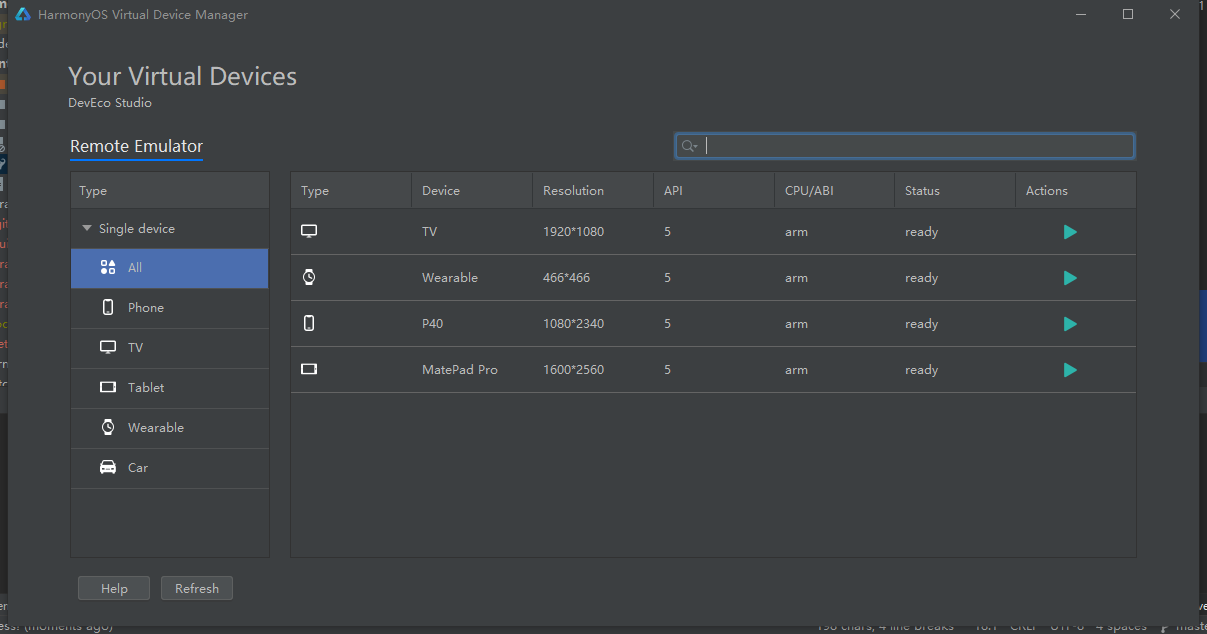Switch to Remote Emulator tab

(x=136, y=146)
